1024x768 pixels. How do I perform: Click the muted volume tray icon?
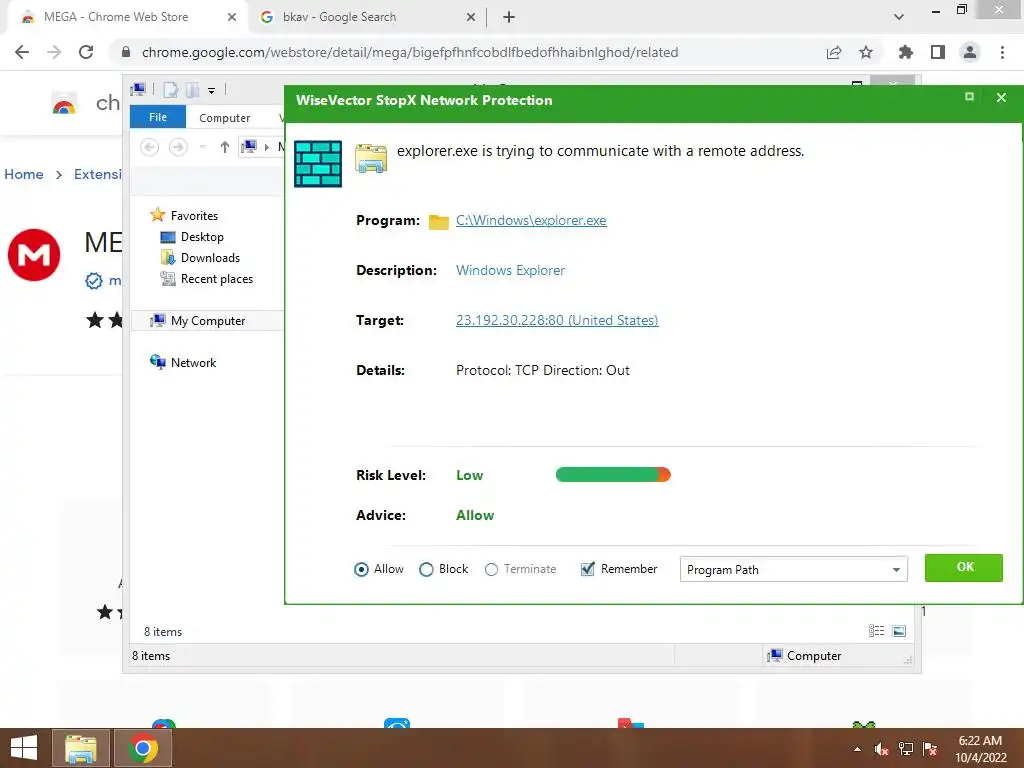click(x=881, y=749)
